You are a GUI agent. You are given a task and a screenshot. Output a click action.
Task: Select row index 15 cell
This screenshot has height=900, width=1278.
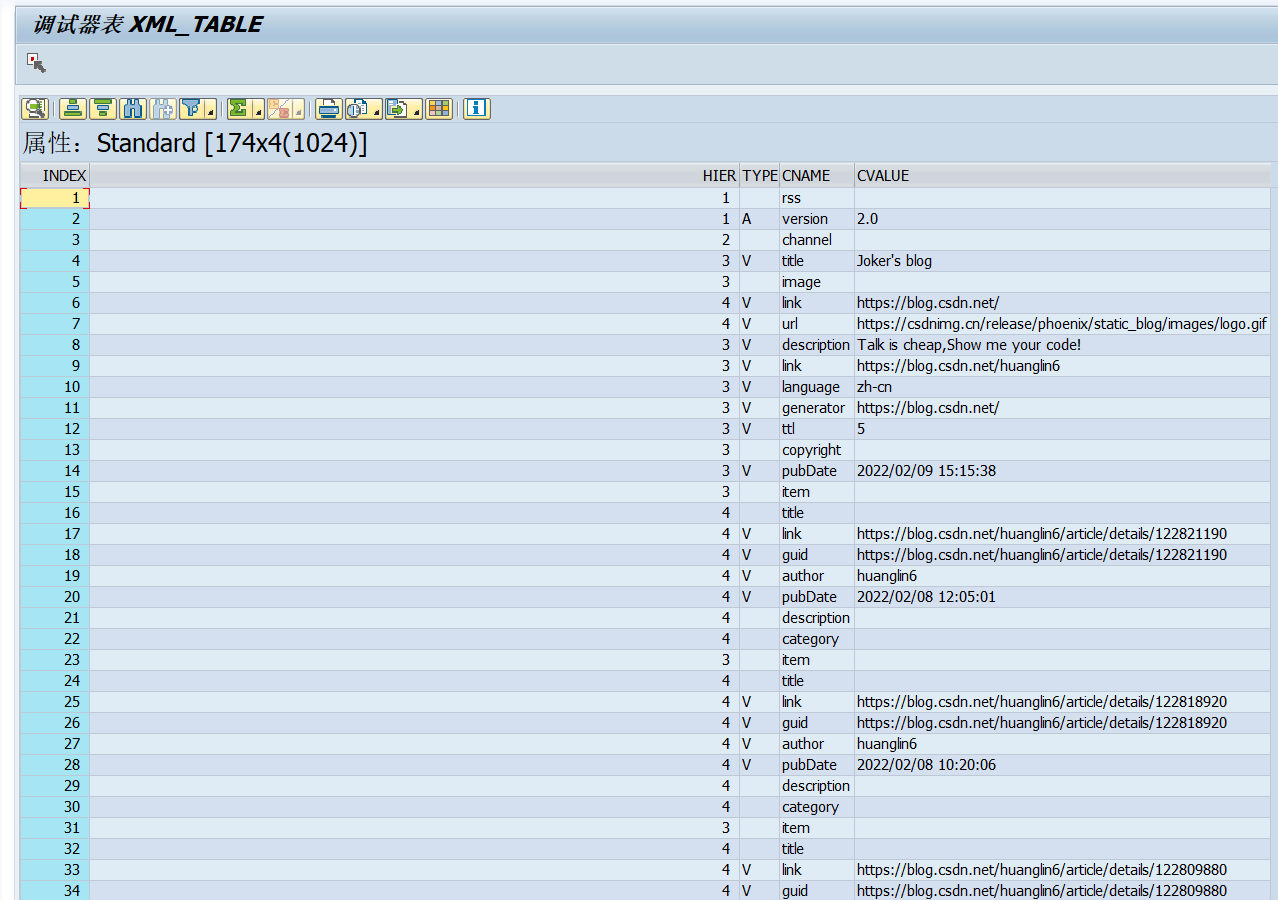(55, 492)
